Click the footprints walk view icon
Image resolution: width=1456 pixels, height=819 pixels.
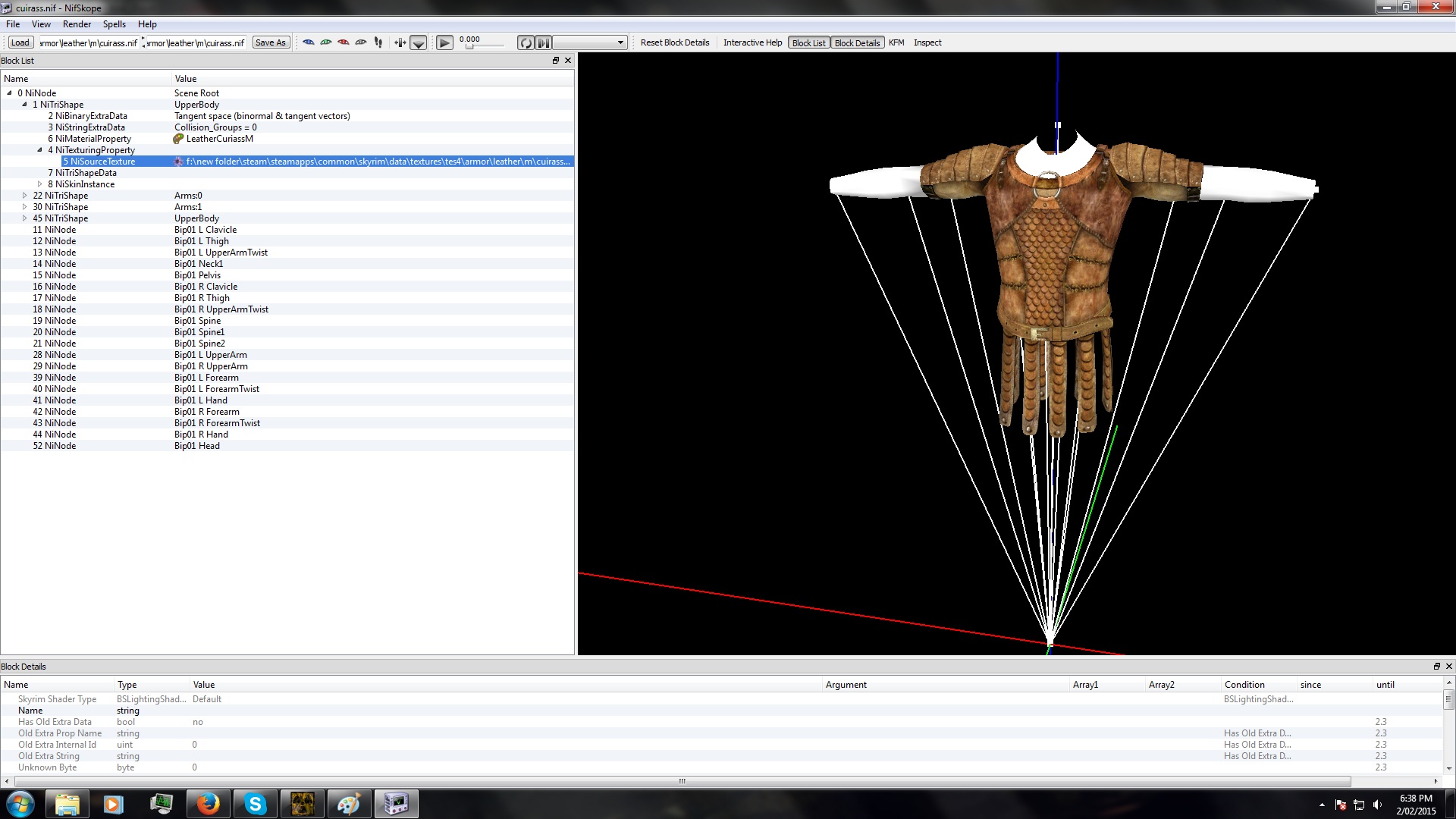378,42
